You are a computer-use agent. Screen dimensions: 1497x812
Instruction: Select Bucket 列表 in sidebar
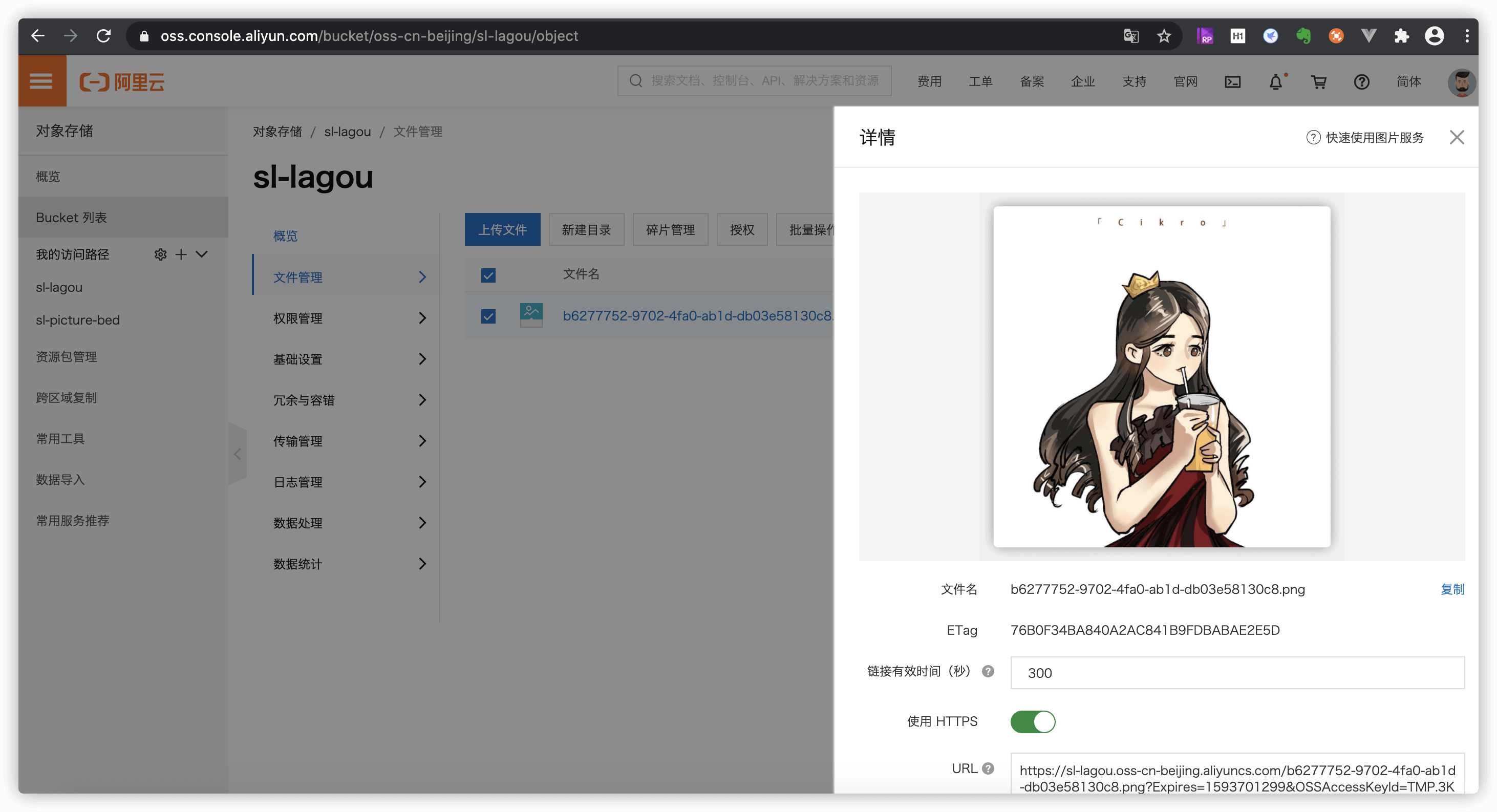123,218
